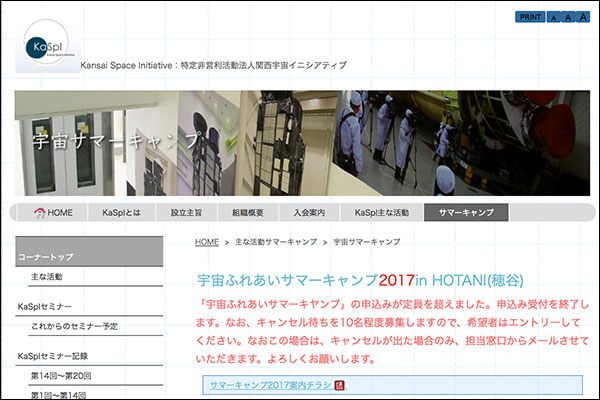Open the 入会案内 menu item

point(309,212)
